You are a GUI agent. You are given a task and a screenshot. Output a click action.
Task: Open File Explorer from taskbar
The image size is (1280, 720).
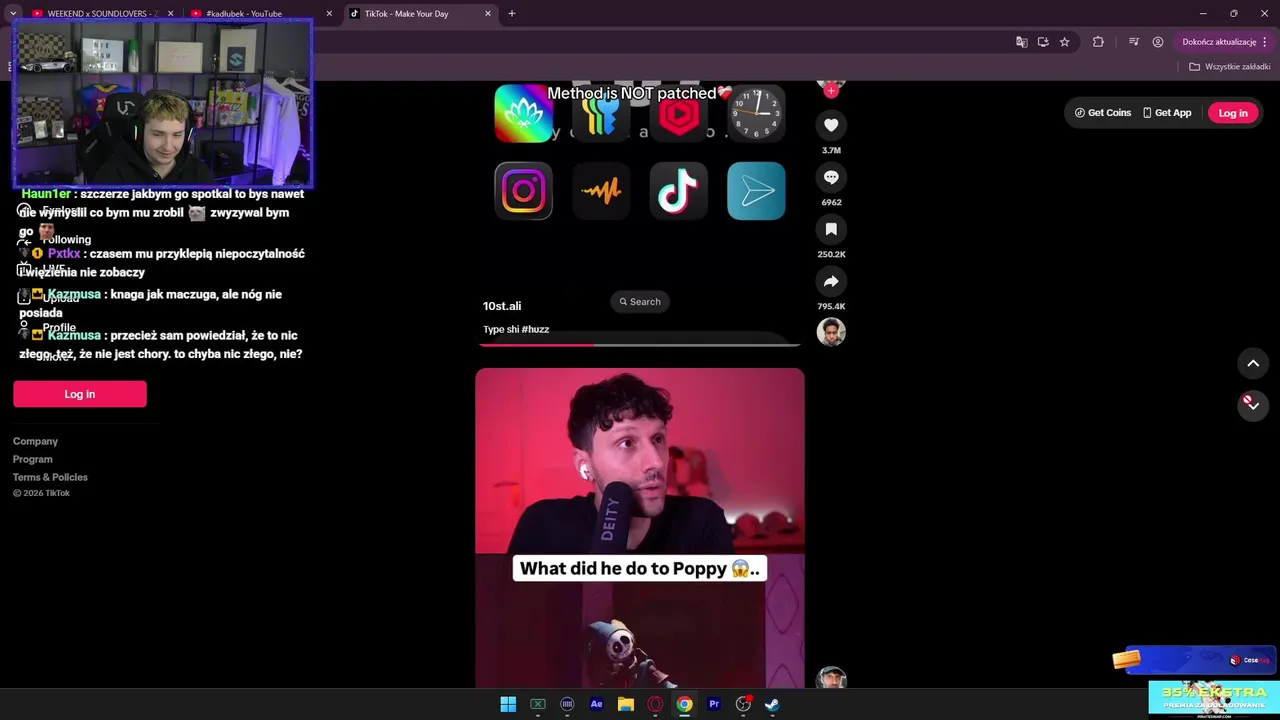pyautogui.click(x=626, y=704)
